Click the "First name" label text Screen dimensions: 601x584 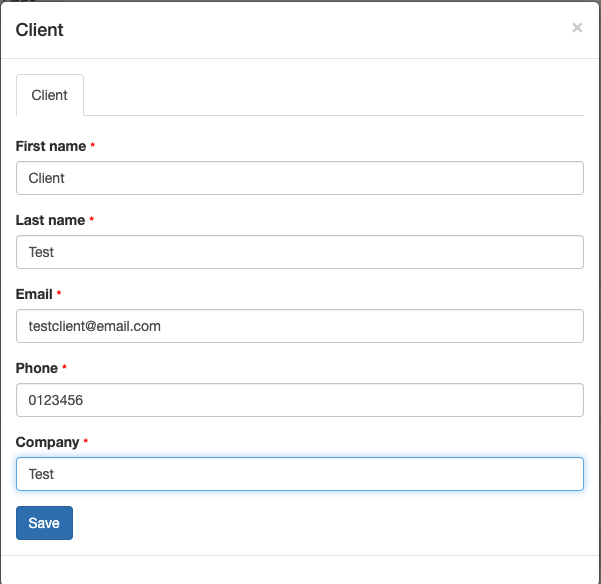51,146
